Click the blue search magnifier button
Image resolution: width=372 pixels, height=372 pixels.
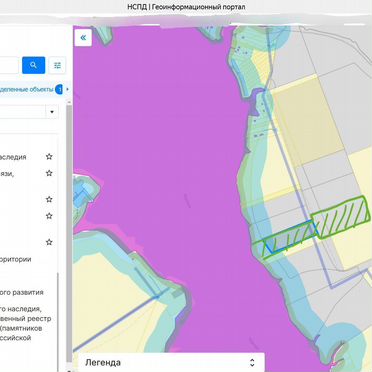coord(34,65)
